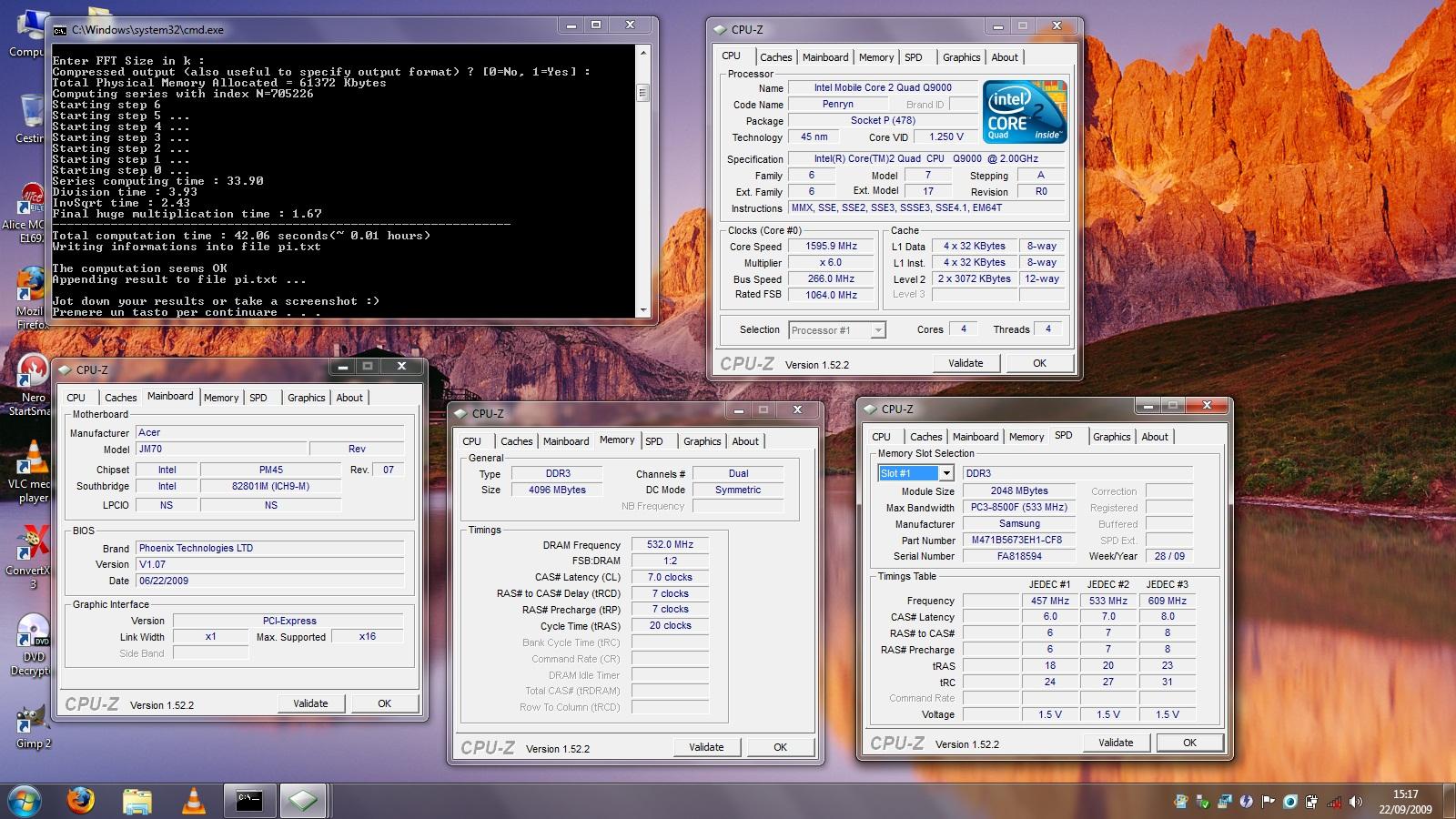
Task: Launch VLC media player desktop shortcut
Action: point(33,470)
